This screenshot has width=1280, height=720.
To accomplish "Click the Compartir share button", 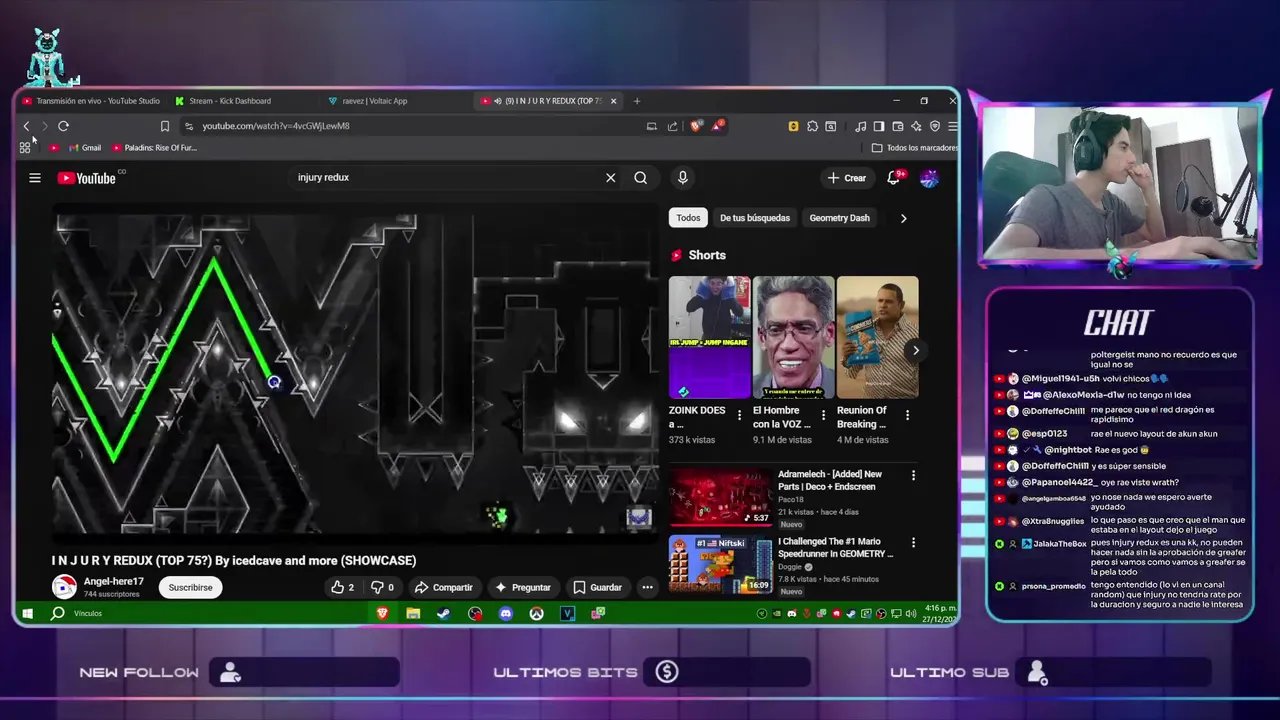I will pos(444,587).
